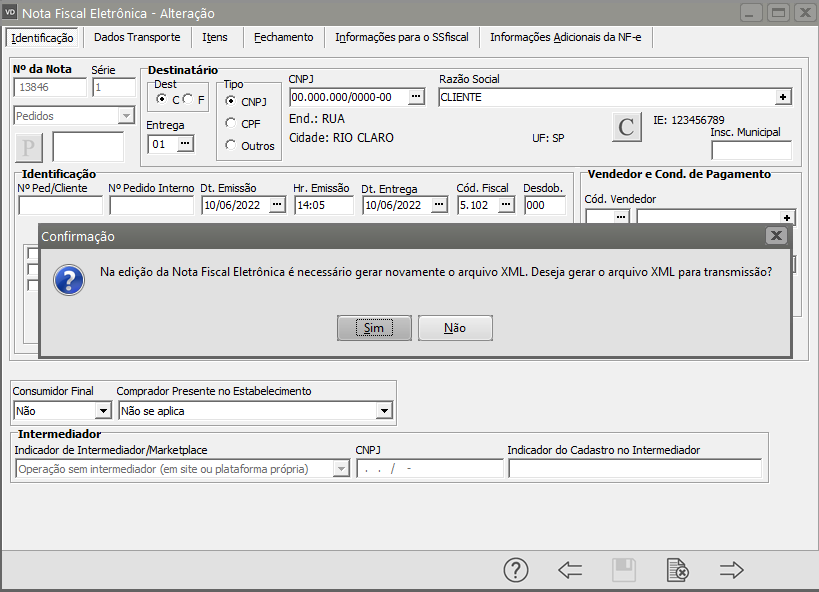Select the Outros type radio option

231,146
